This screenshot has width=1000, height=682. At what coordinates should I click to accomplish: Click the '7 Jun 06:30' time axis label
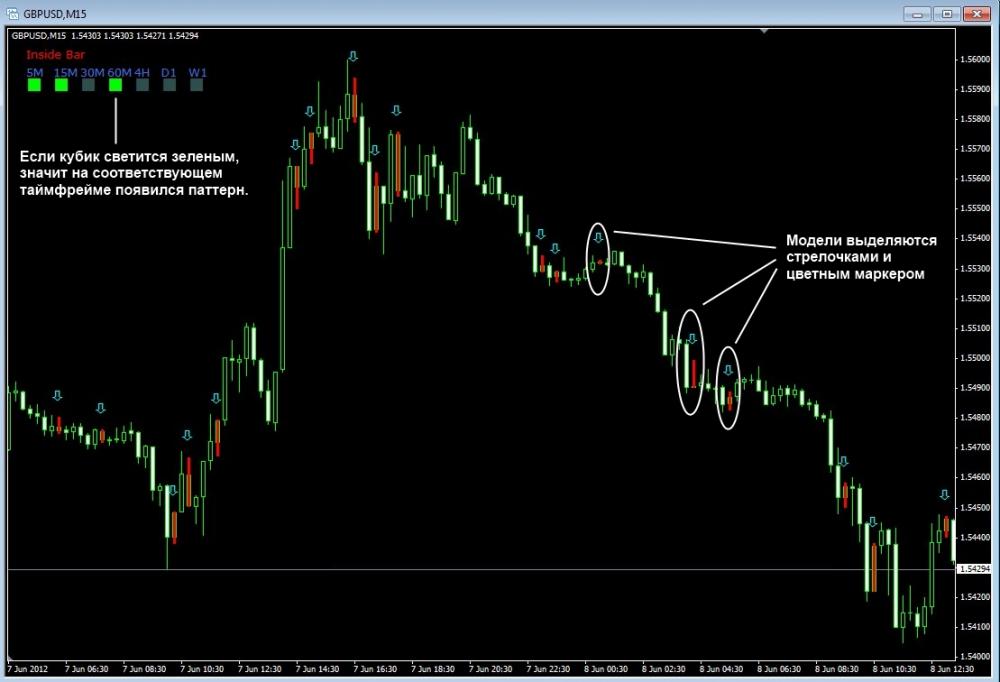pos(87,669)
